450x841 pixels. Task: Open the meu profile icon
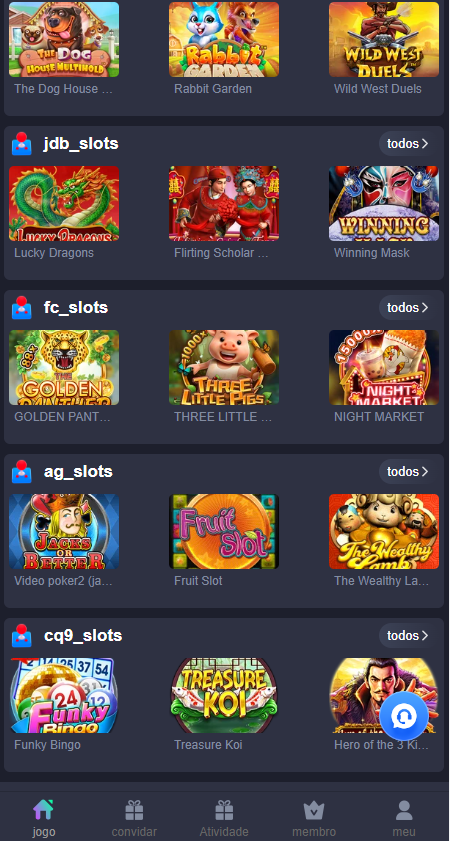(404, 810)
